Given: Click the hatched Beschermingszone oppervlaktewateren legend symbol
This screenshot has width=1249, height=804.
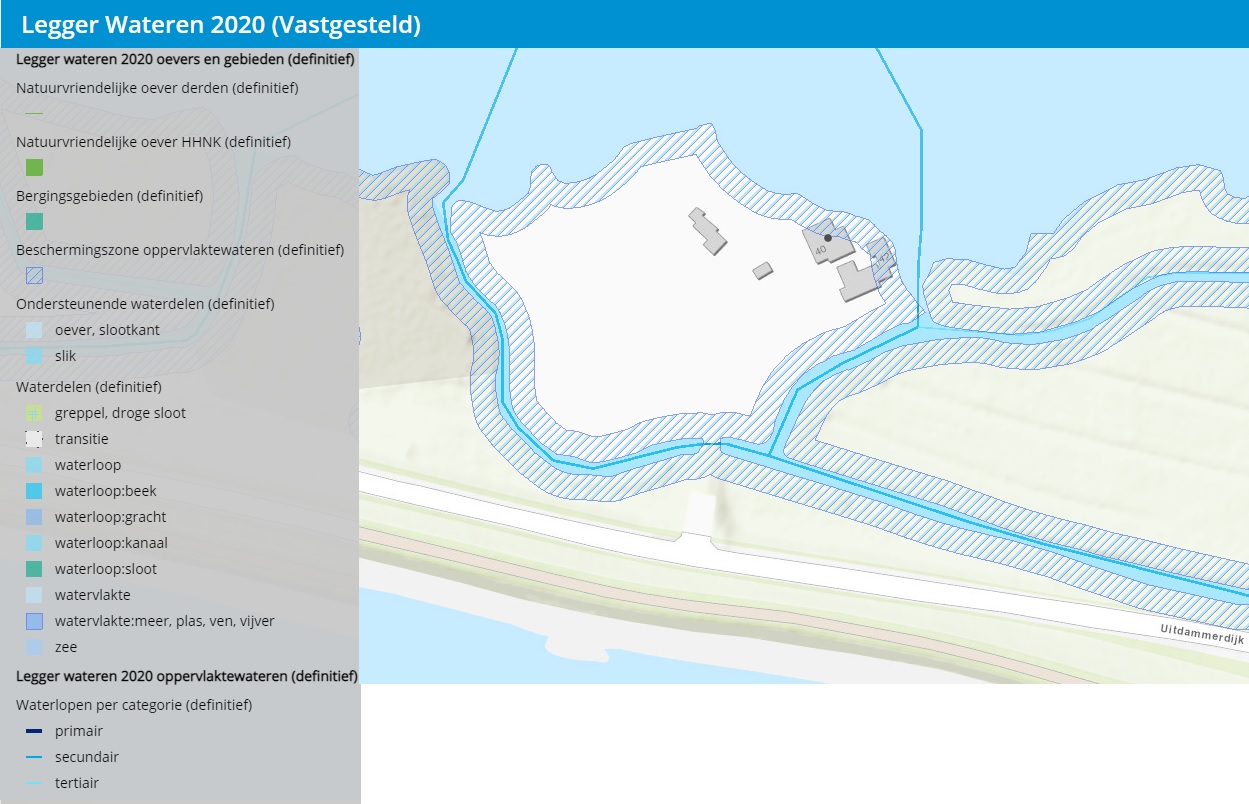Looking at the screenshot, I should [x=34, y=275].
